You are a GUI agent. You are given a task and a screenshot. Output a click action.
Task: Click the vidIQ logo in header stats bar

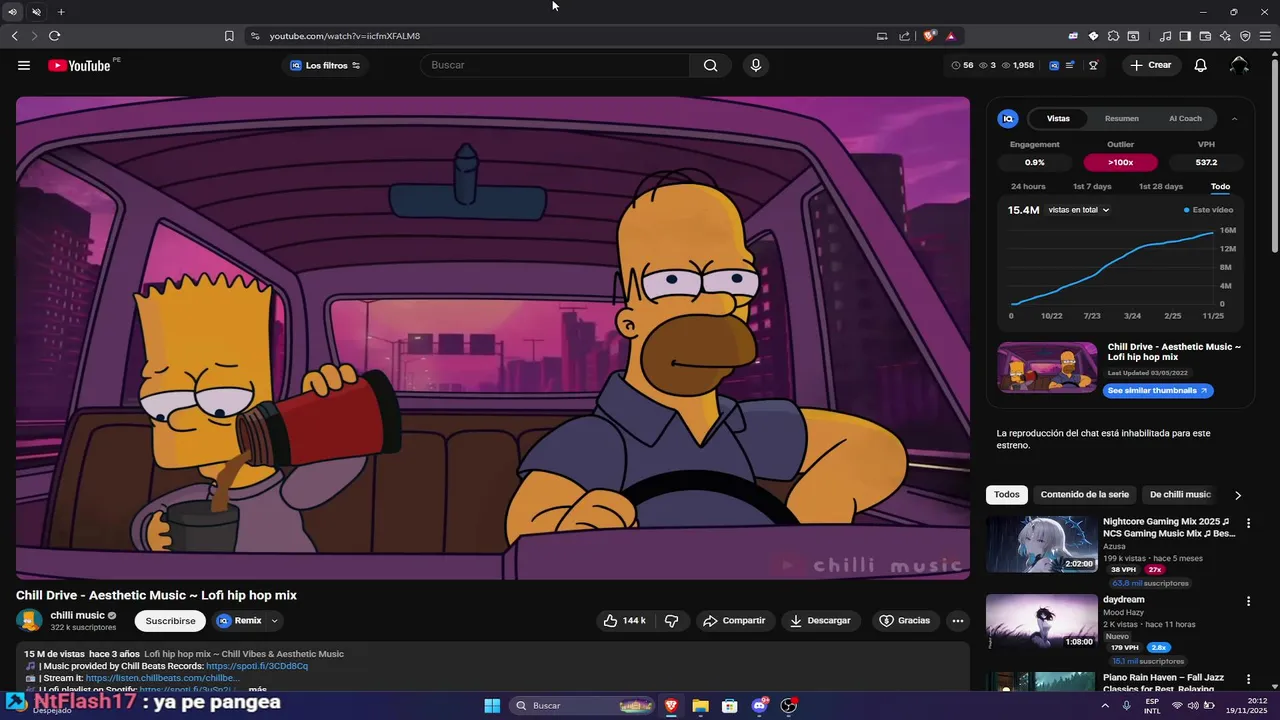[1054, 65]
